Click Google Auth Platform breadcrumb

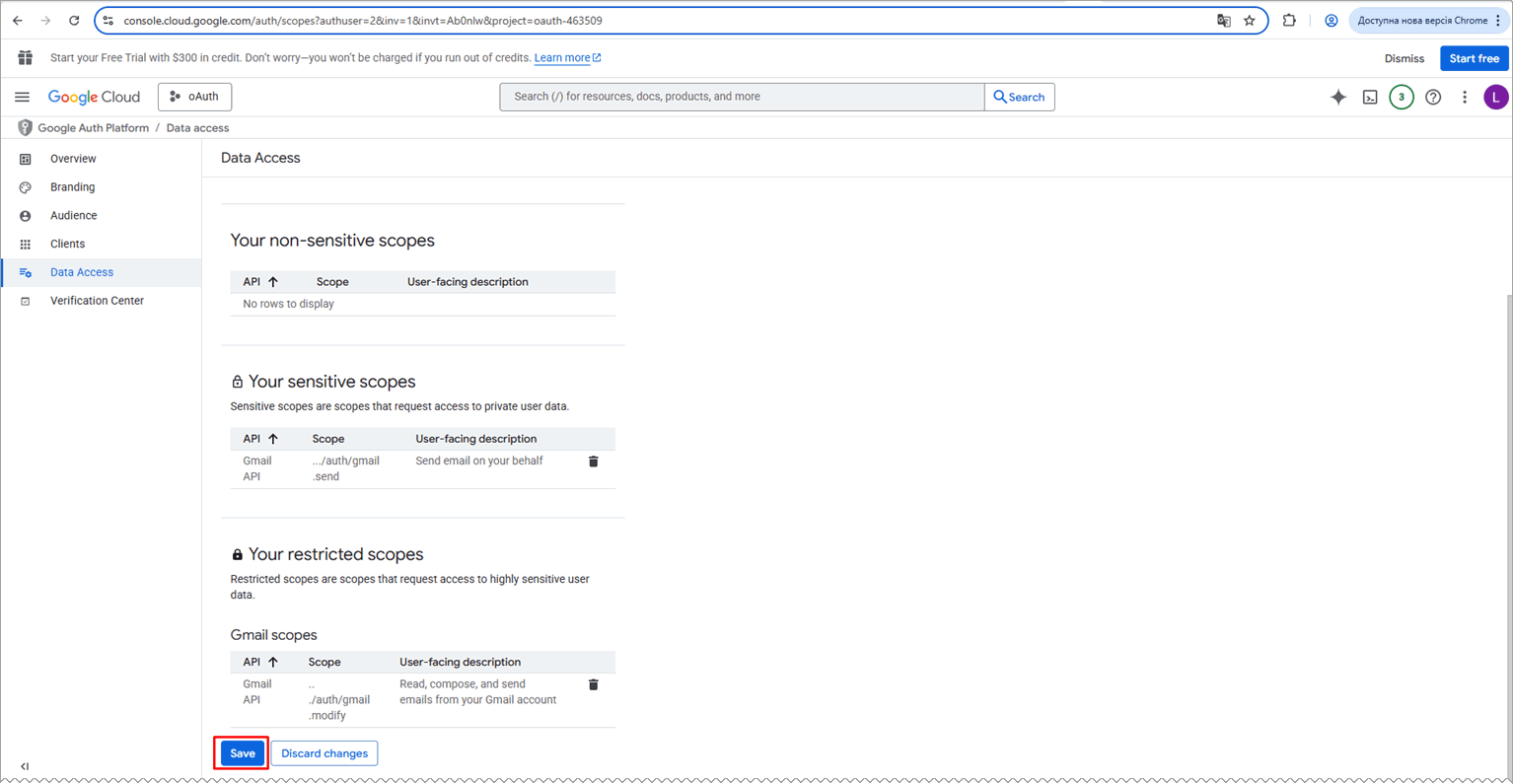[93, 128]
